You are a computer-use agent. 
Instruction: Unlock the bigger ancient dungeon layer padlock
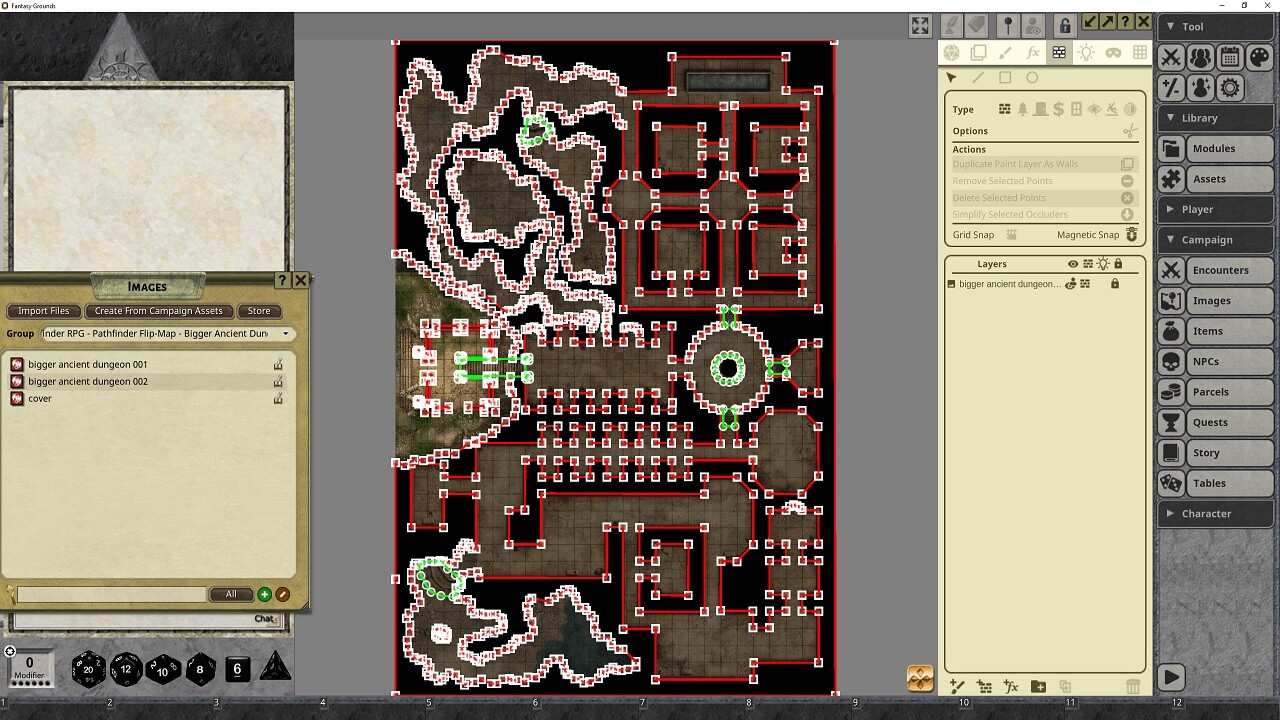coord(1115,283)
